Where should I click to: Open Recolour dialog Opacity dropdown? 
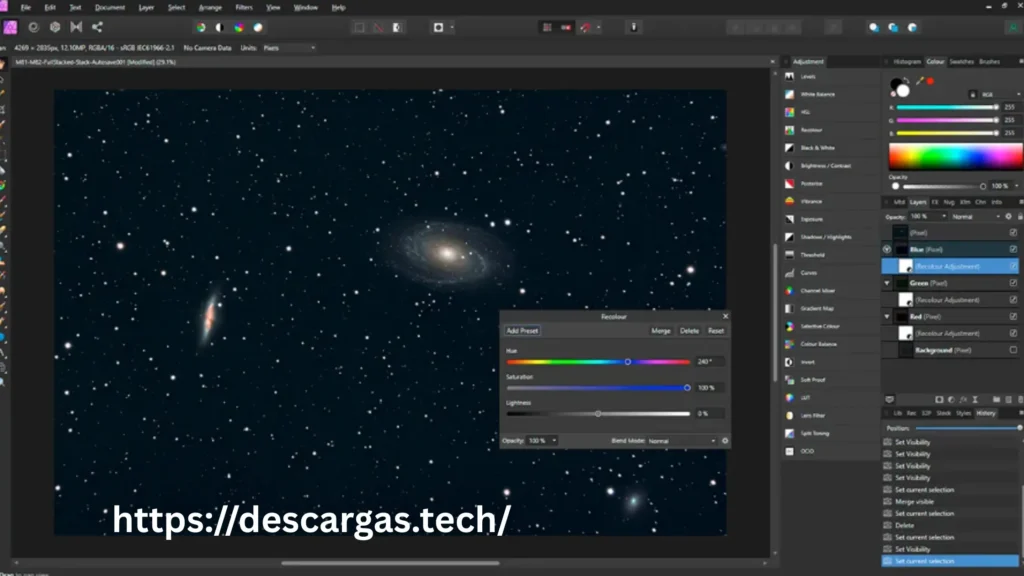(543, 441)
